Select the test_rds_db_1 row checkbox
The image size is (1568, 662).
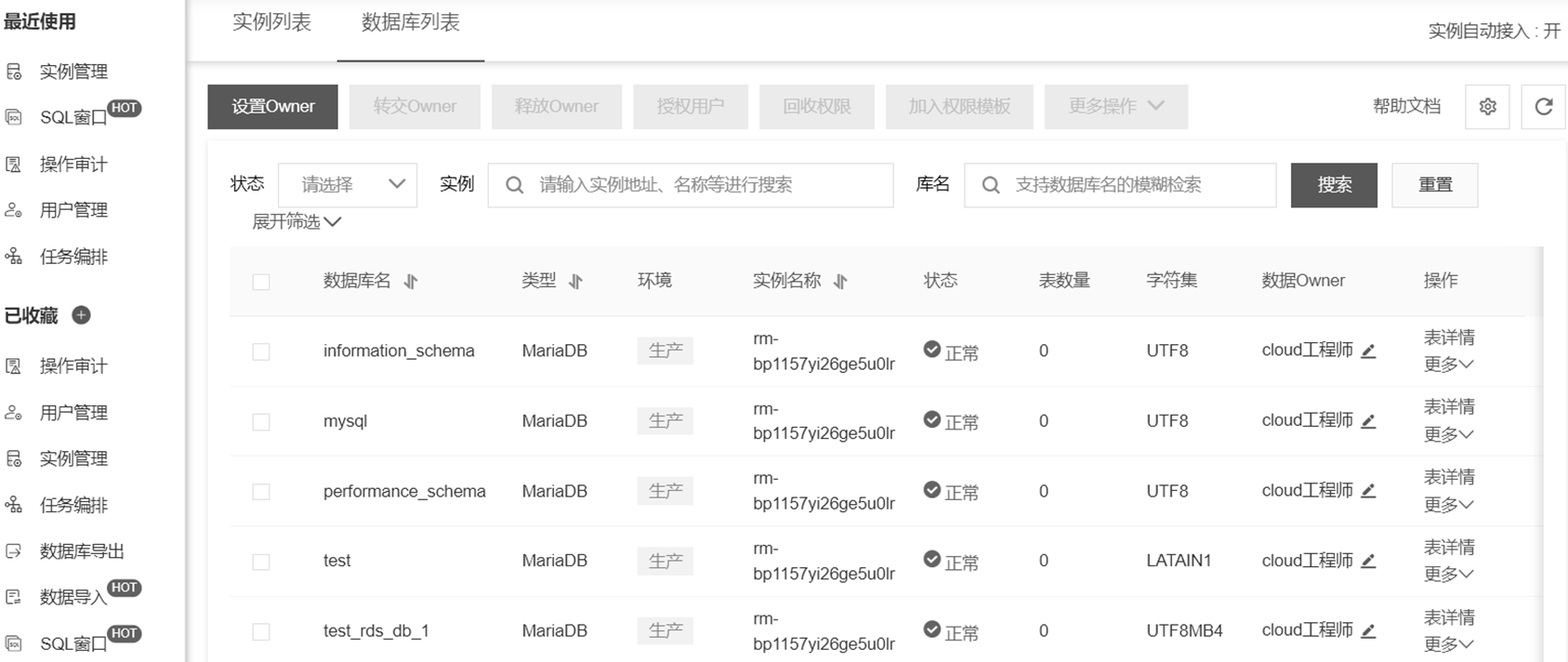point(261,631)
